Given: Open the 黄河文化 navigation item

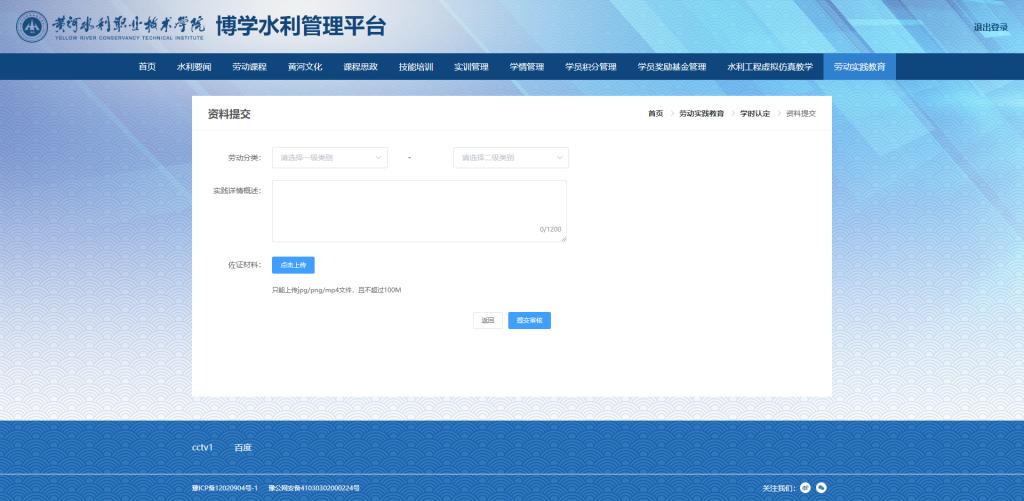Looking at the screenshot, I should click(x=305, y=67).
